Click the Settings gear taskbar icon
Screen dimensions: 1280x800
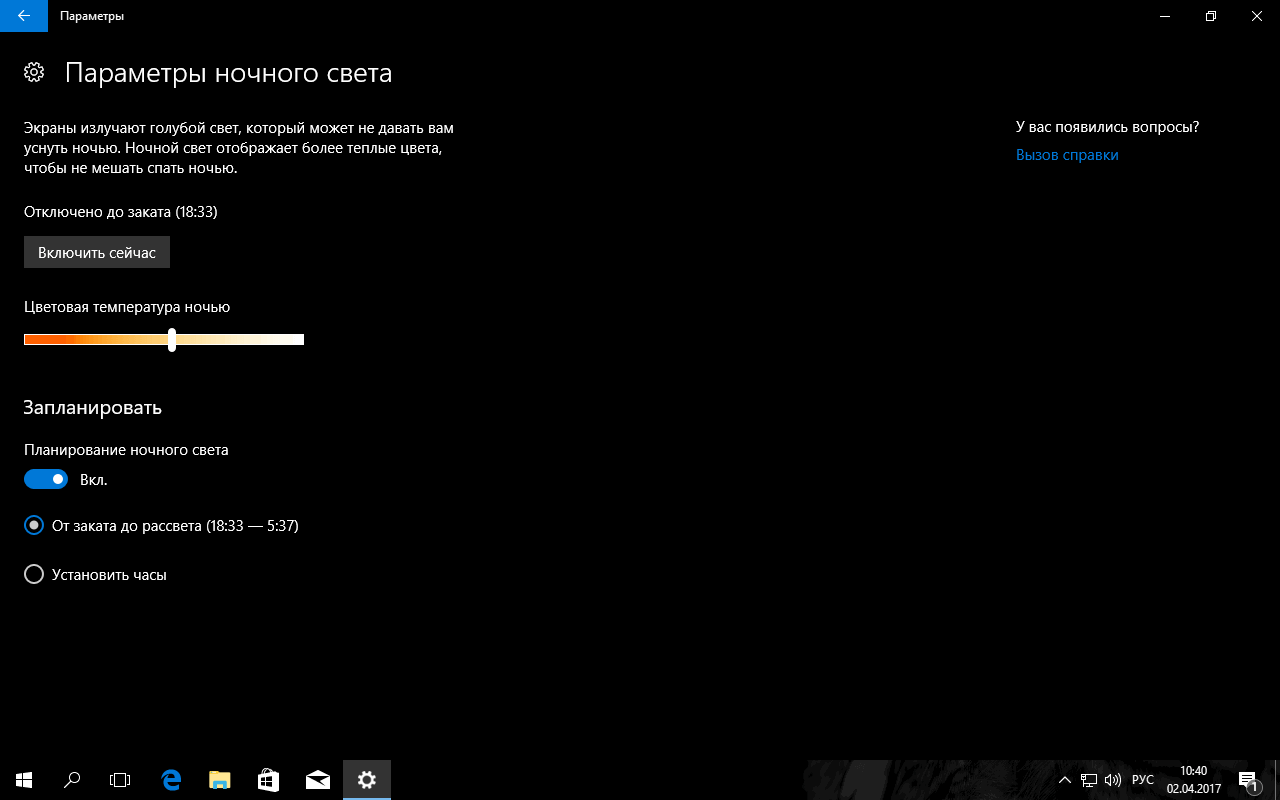pos(367,780)
